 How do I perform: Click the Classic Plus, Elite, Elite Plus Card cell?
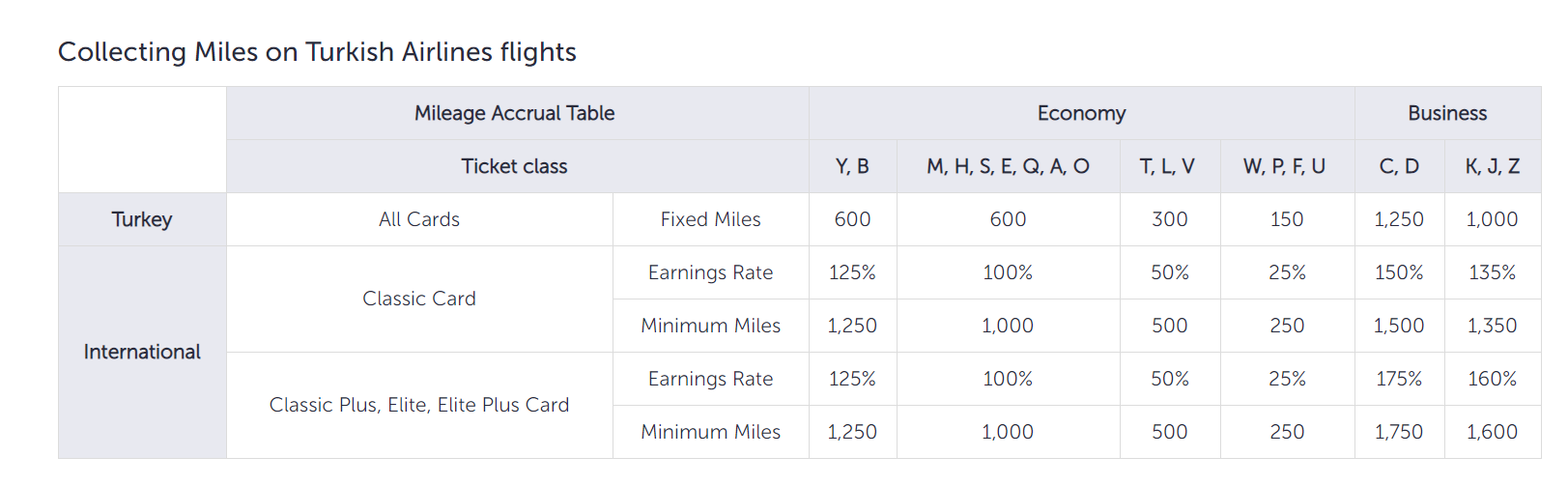coord(419,405)
